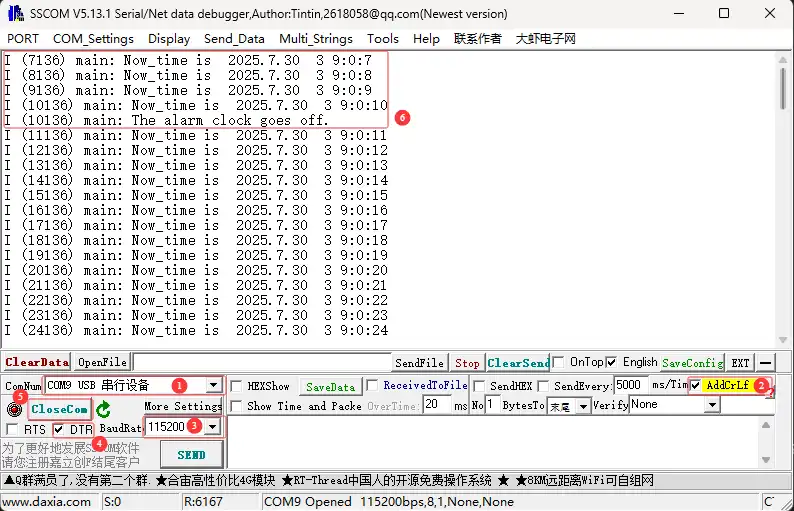This screenshot has height=511, width=794.
Task: Click the red record indicator icon beside CloseCom
Action: (13, 410)
